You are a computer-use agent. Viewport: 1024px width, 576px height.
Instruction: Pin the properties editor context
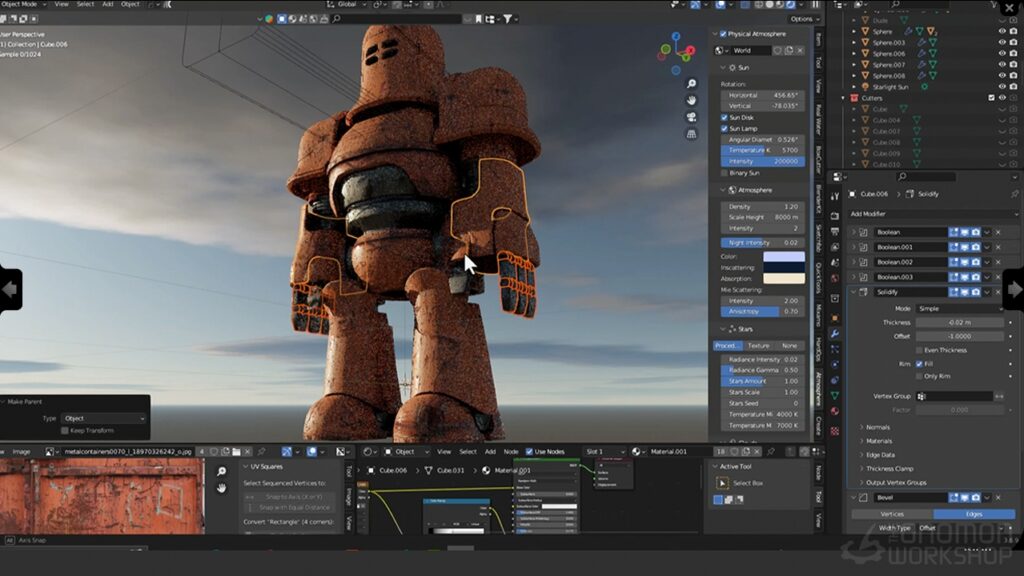click(x=1014, y=194)
